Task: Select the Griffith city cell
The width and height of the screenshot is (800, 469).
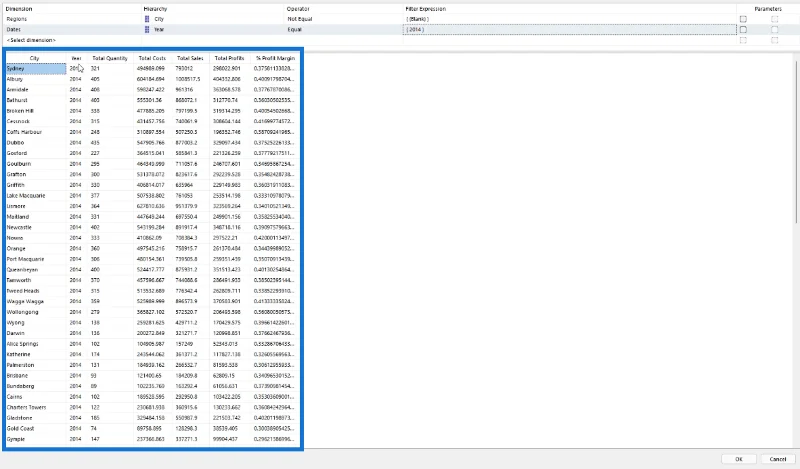Action: [x=36, y=185]
